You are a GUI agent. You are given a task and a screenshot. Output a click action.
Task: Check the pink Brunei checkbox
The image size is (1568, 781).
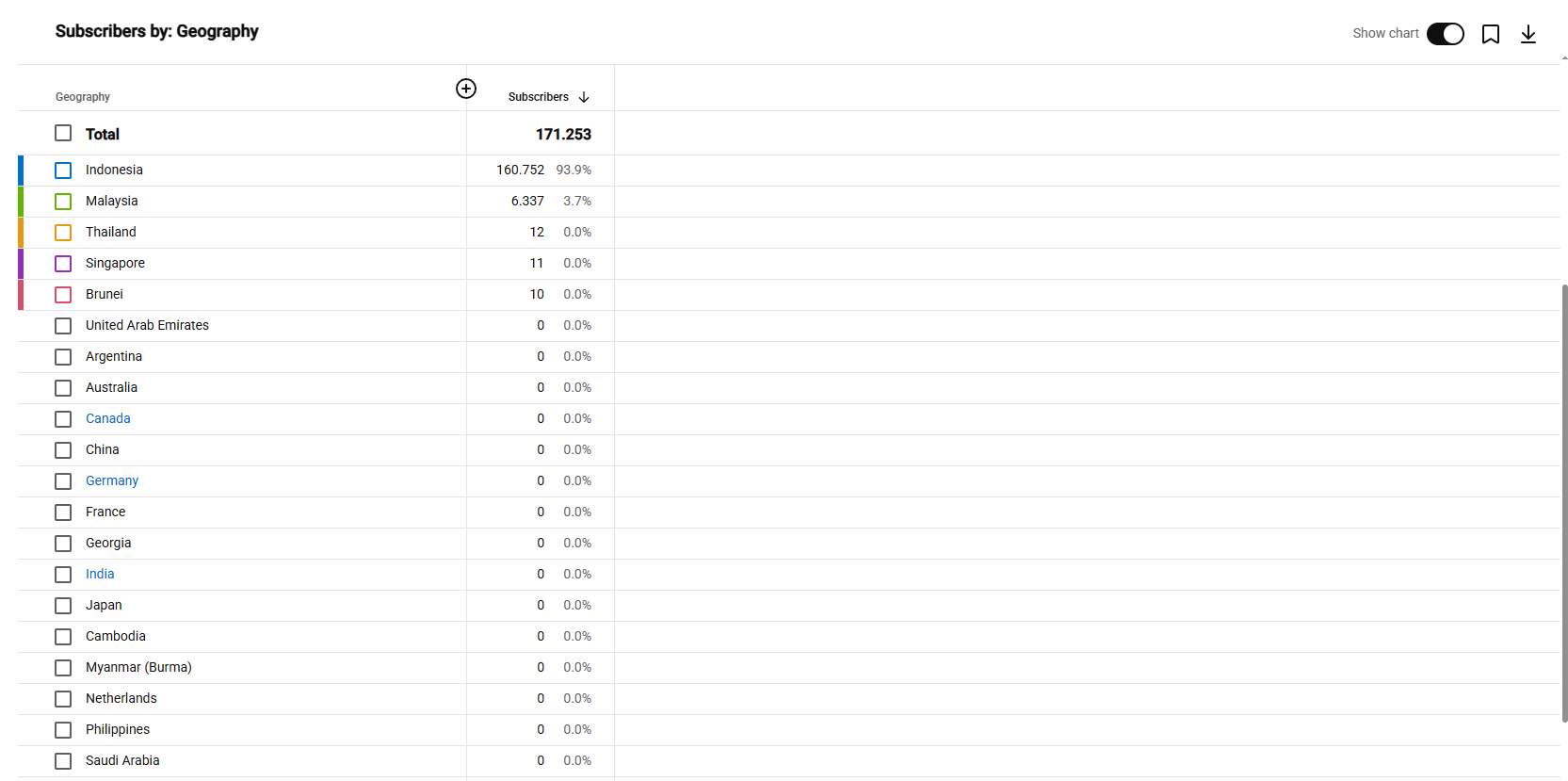click(63, 295)
